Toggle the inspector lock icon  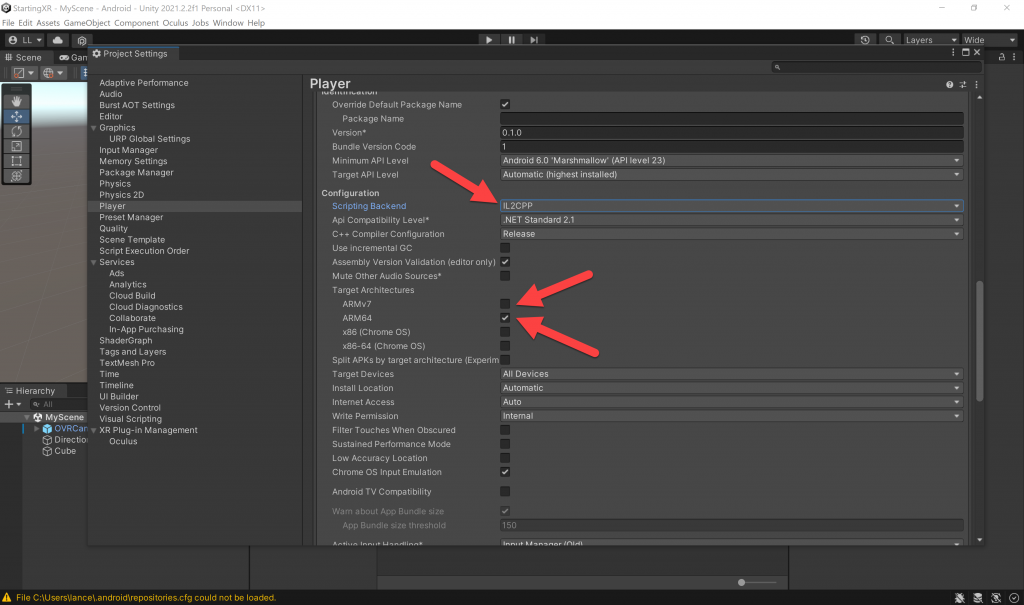[1001, 57]
